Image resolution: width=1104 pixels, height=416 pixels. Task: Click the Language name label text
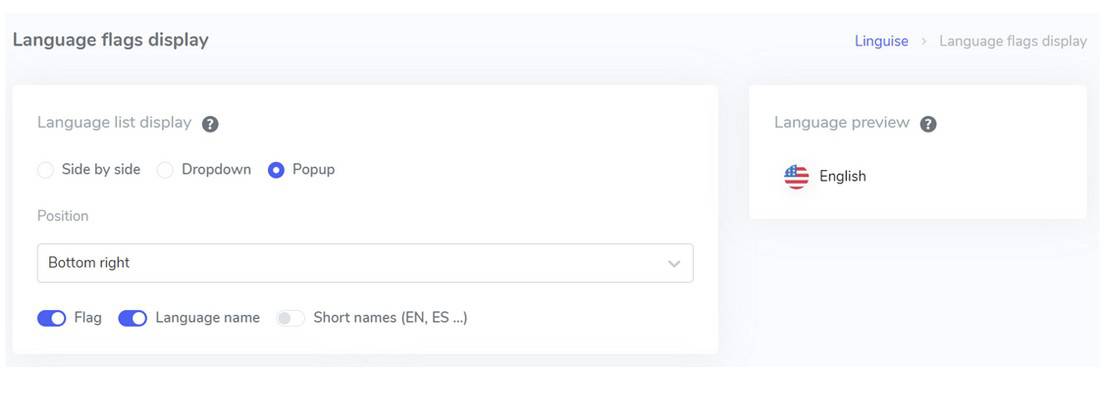(207, 317)
